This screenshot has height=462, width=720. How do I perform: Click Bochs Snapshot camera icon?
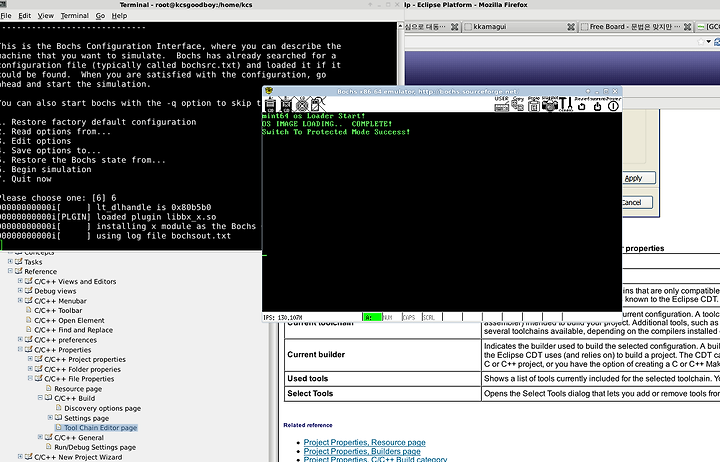(x=549, y=104)
